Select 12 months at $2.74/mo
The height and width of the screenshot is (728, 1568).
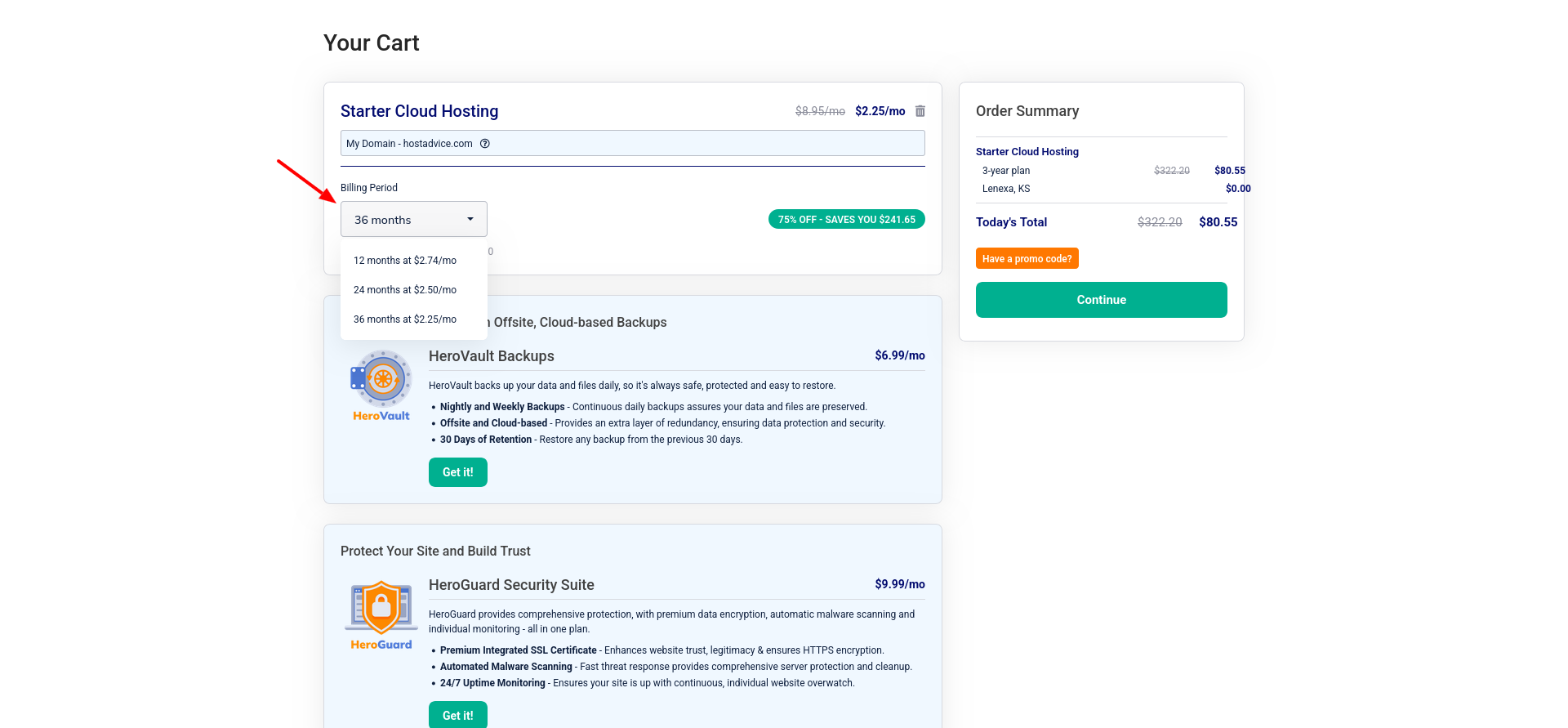[405, 261]
